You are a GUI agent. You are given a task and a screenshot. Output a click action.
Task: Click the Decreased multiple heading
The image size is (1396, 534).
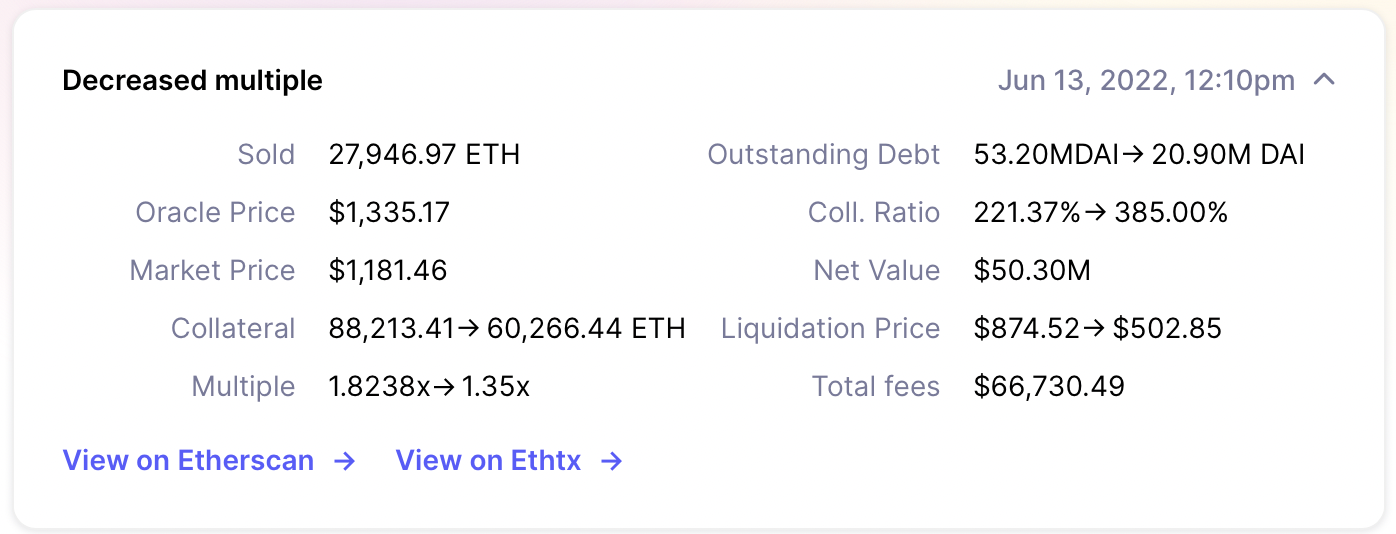coord(192,81)
